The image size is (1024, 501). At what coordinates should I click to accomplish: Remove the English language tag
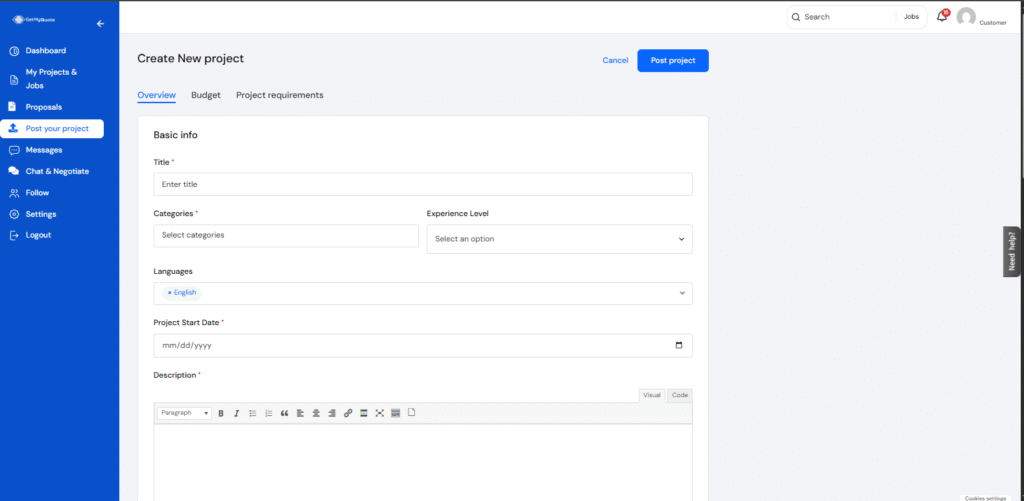pyautogui.click(x=169, y=293)
